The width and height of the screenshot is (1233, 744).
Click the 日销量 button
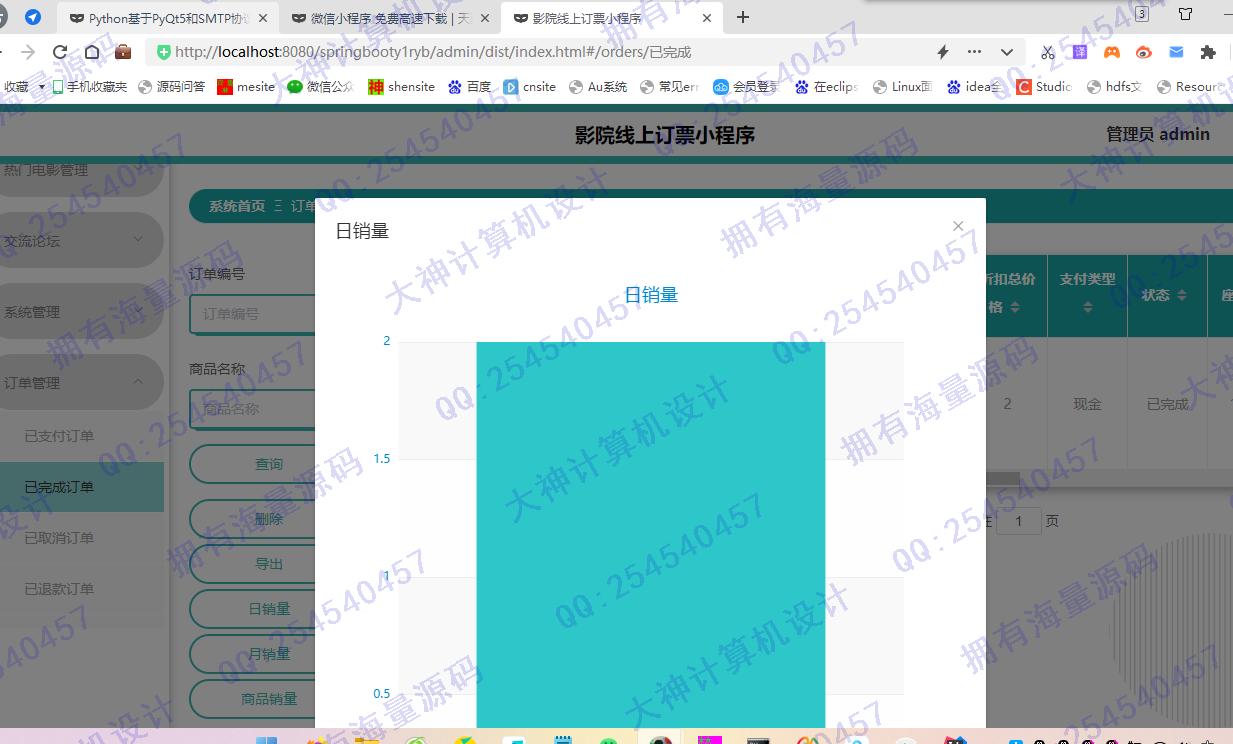(x=253, y=609)
